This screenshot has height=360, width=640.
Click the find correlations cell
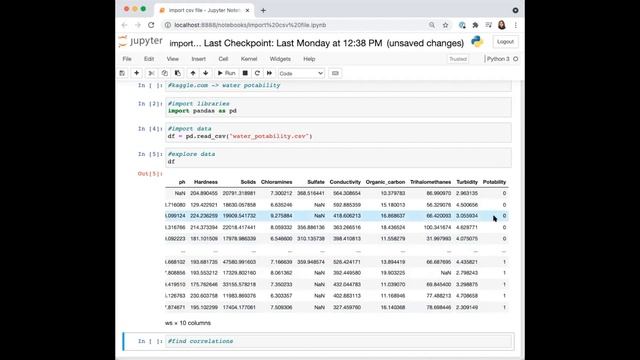pyautogui.click(x=339, y=341)
